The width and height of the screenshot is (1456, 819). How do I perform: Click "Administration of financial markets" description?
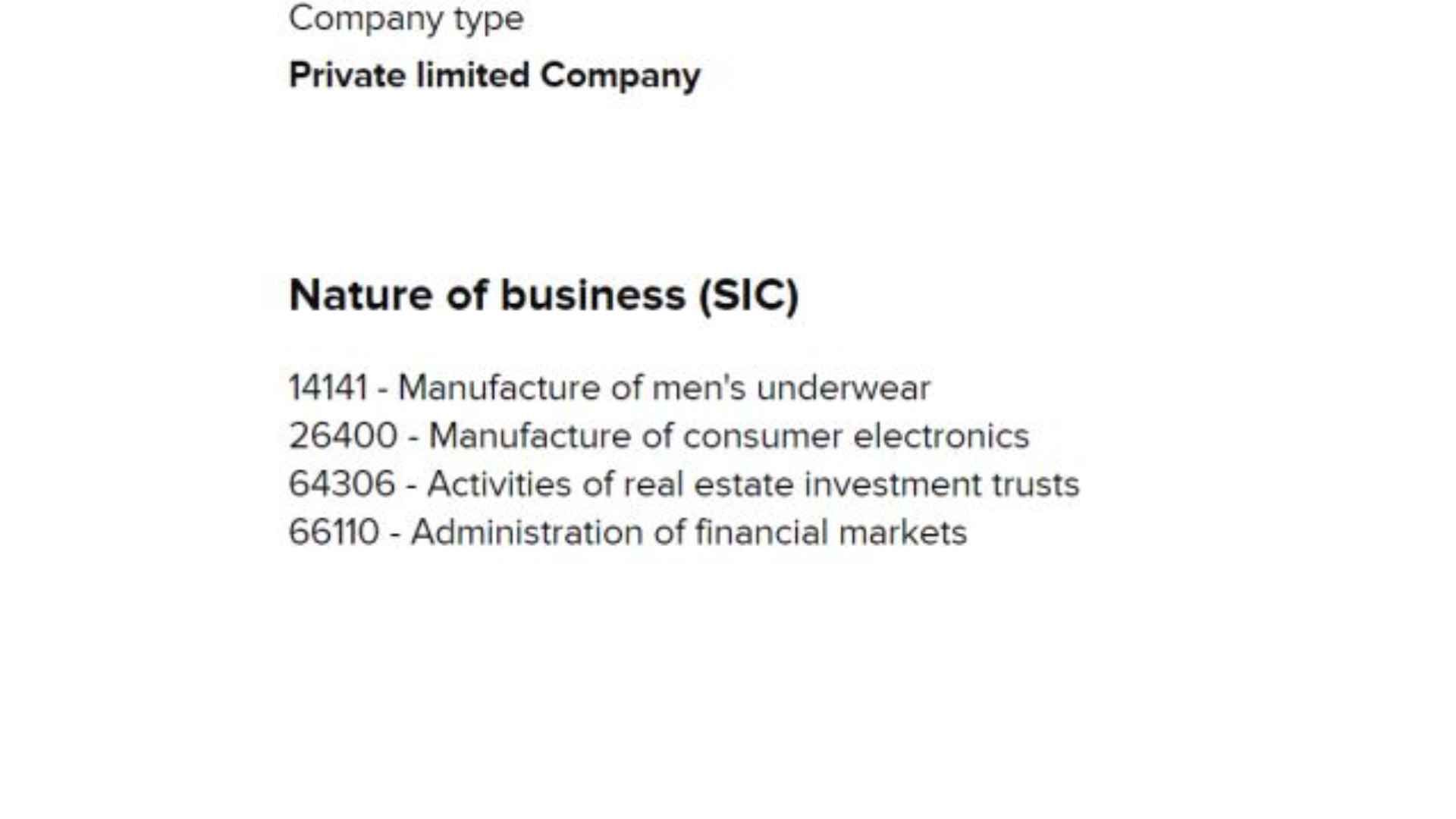(689, 532)
